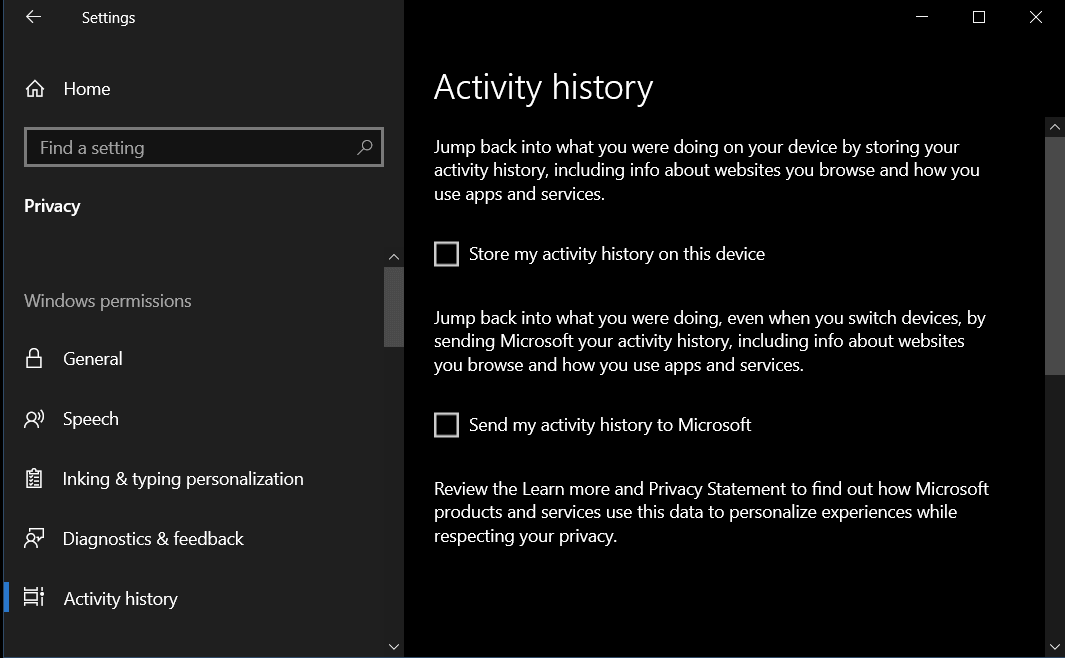Click the General lock icon
This screenshot has height=658, width=1065.
33,359
